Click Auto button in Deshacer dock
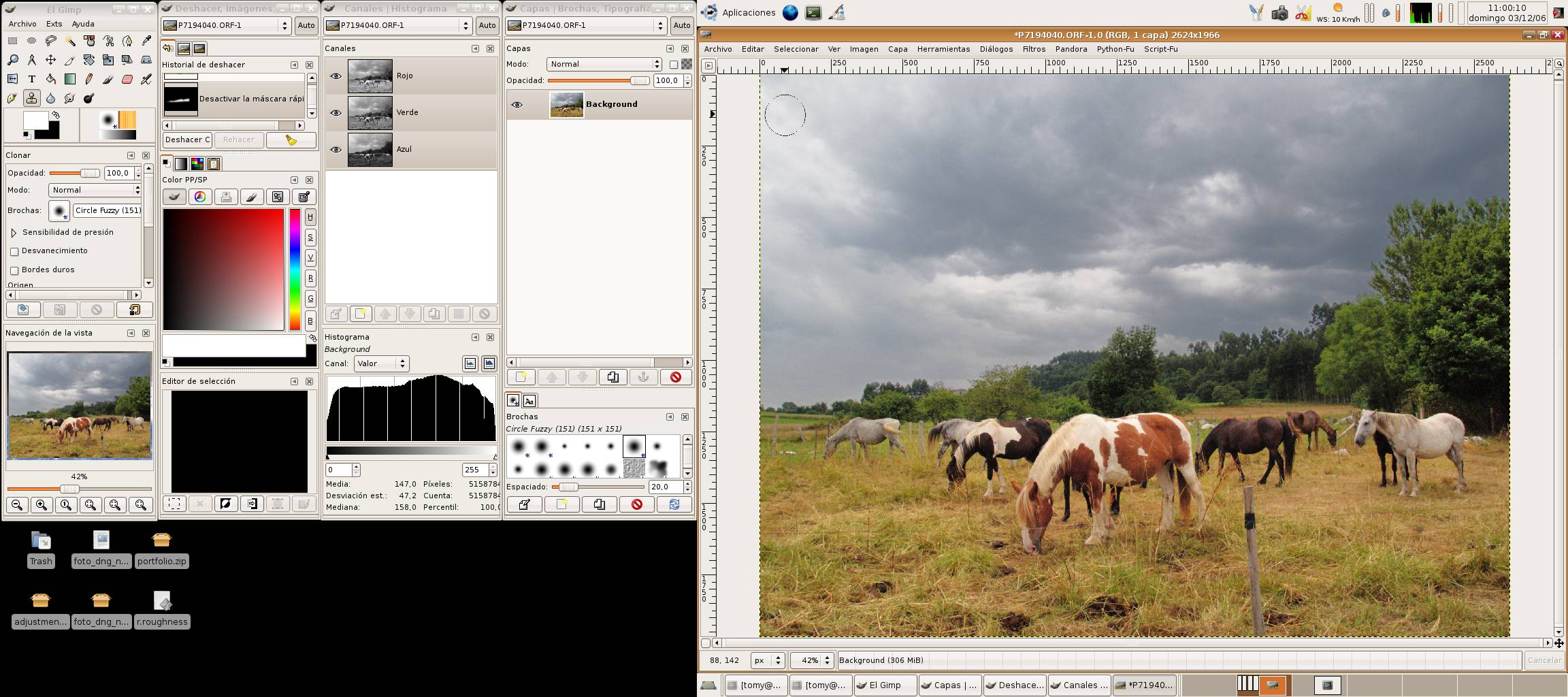Screen dimensions: 1568x697 pos(306,25)
